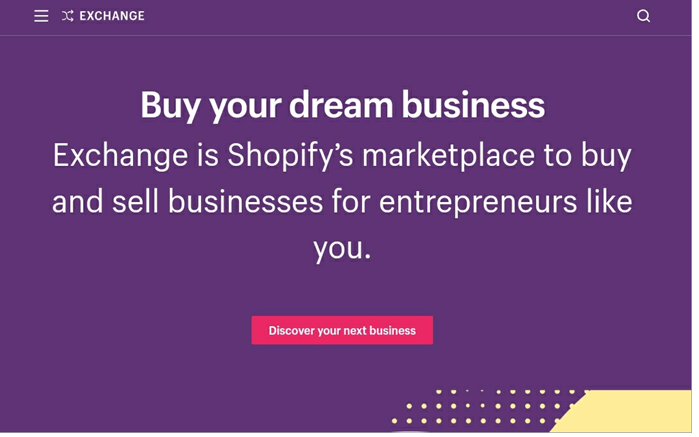Click the yellow dotted pattern decoration

[484, 406]
